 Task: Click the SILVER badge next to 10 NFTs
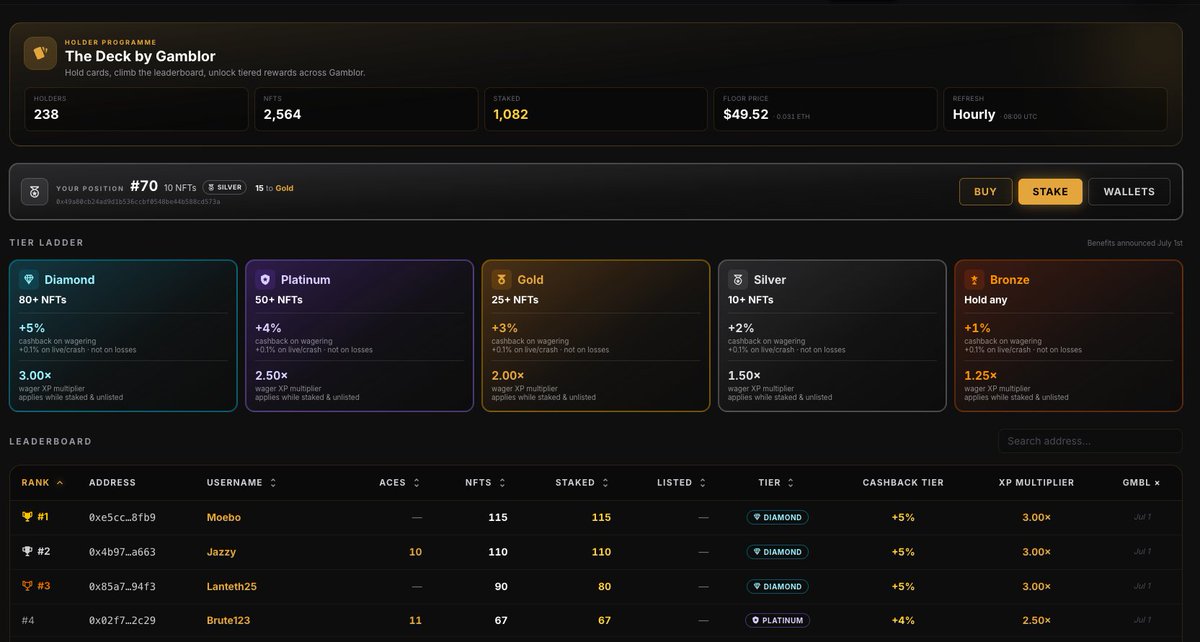[224, 187]
